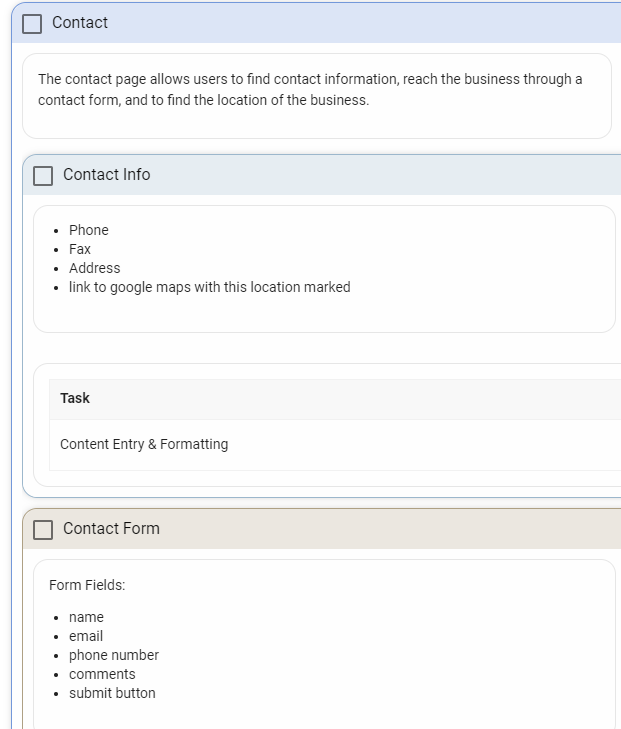Click the Contact Form header title

[x=112, y=528]
